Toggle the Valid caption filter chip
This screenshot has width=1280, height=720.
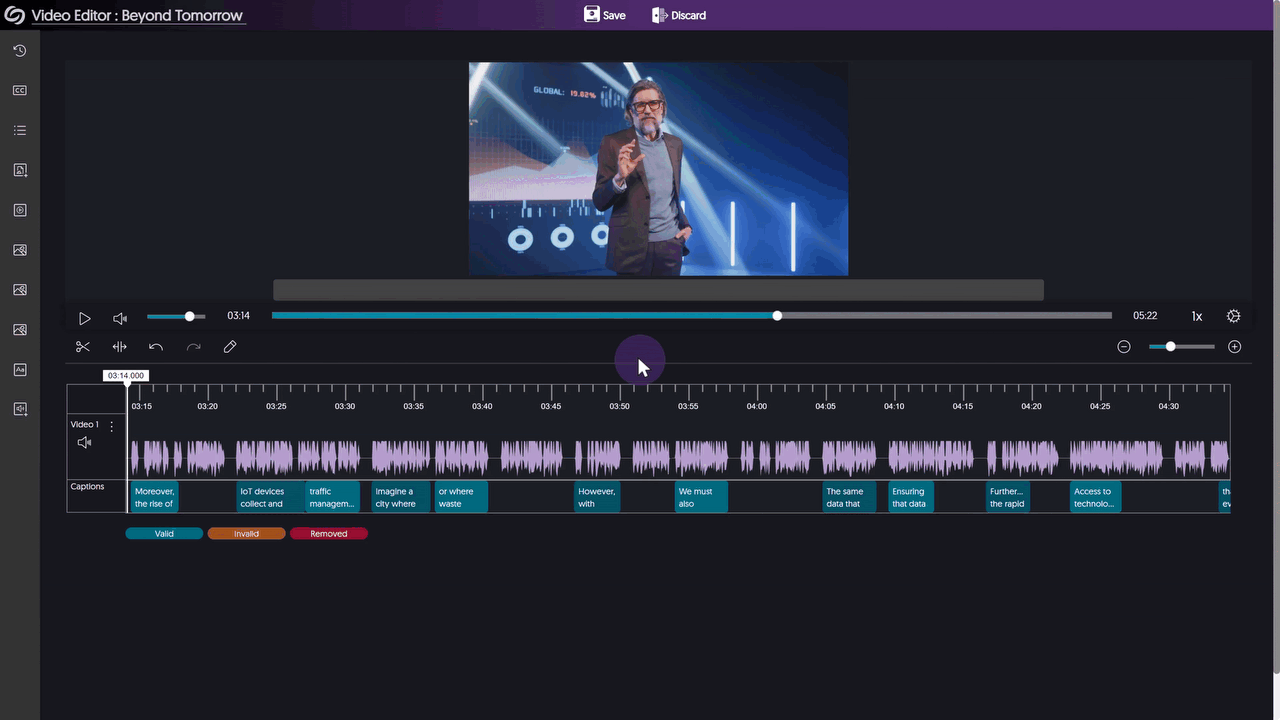click(163, 533)
